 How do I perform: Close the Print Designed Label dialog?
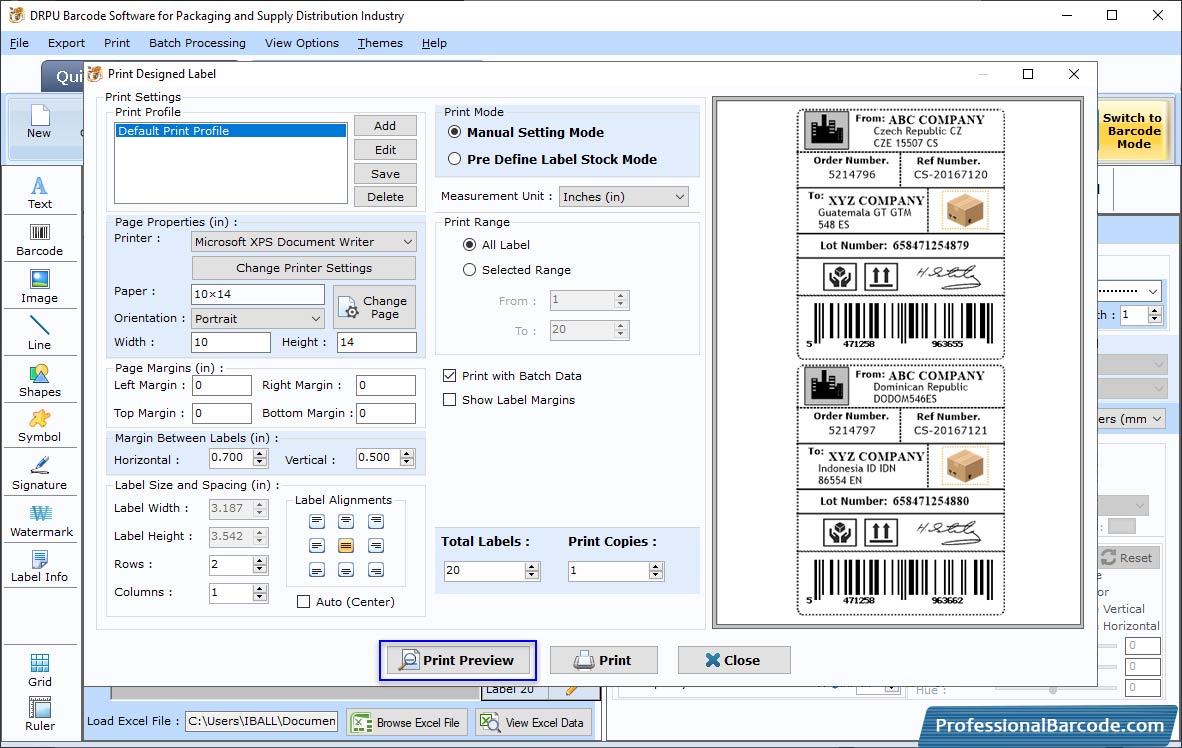coord(734,660)
